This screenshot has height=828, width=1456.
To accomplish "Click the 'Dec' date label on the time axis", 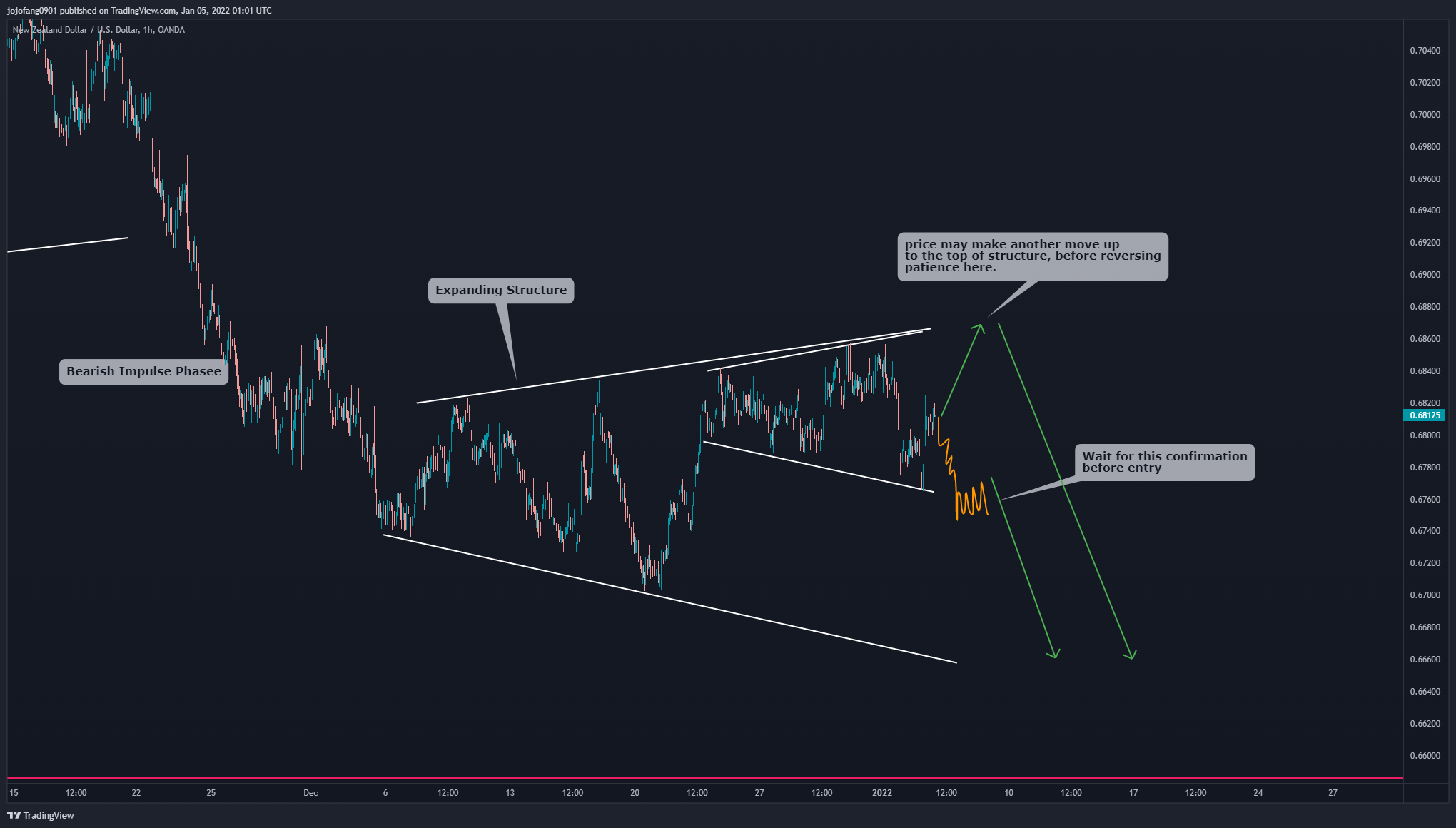I will click(x=310, y=793).
